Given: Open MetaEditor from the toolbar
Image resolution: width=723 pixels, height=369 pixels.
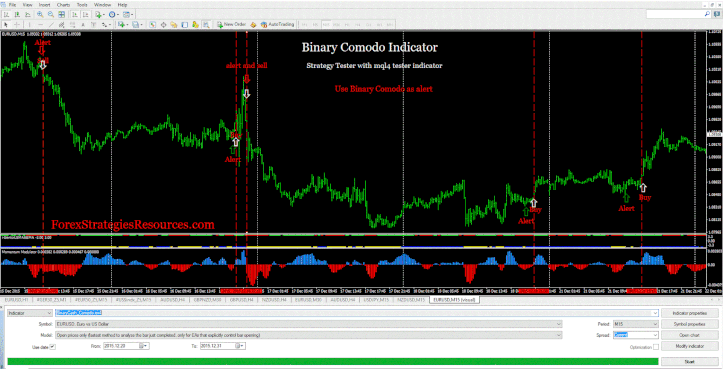Looking at the screenshot, I should click(253, 24).
